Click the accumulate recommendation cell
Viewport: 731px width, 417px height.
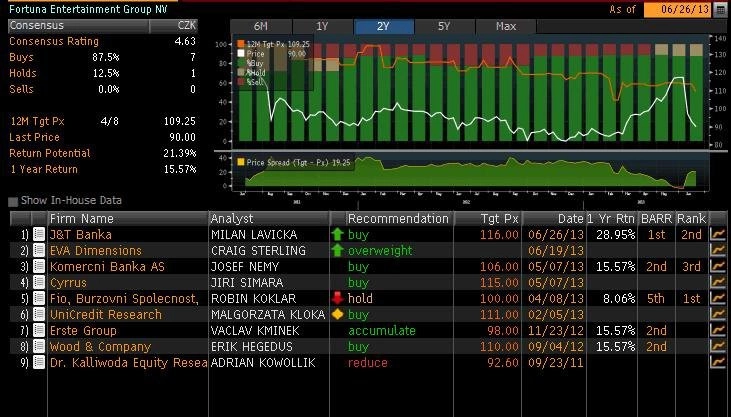coord(382,330)
